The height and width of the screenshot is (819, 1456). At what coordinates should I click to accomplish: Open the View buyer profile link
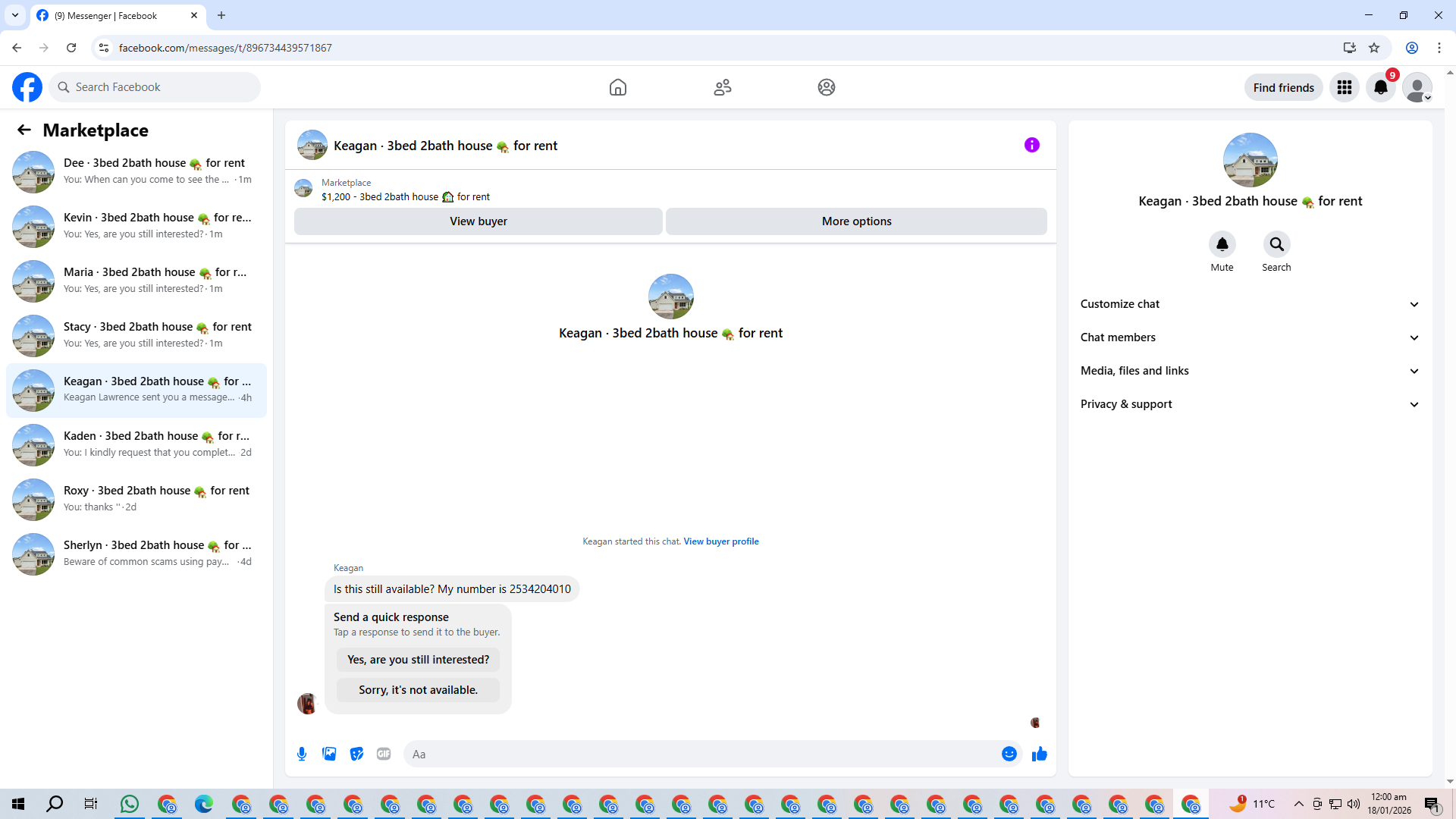coord(720,541)
